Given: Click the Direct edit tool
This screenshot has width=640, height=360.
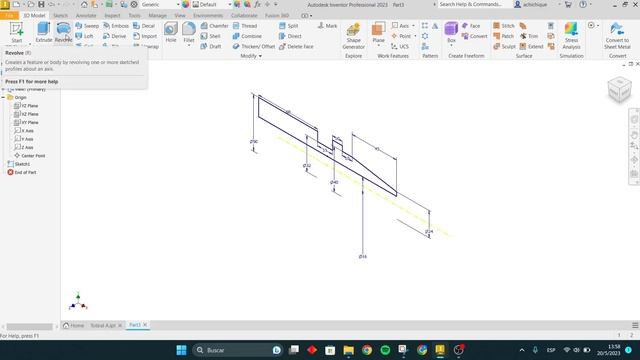Looking at the screenshot, I should click(x=290, y=36).
